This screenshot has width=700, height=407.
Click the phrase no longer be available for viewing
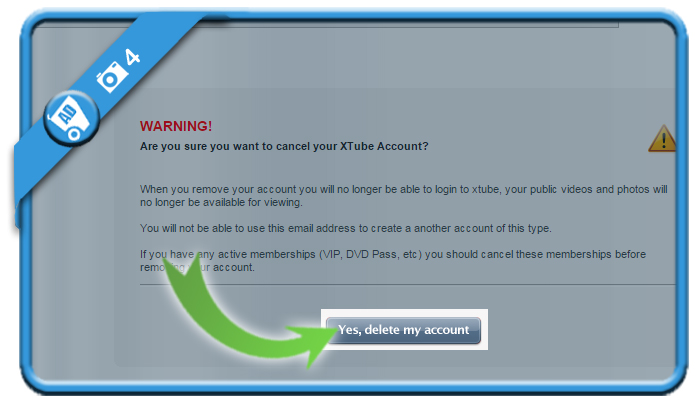(x=221, y=203)
